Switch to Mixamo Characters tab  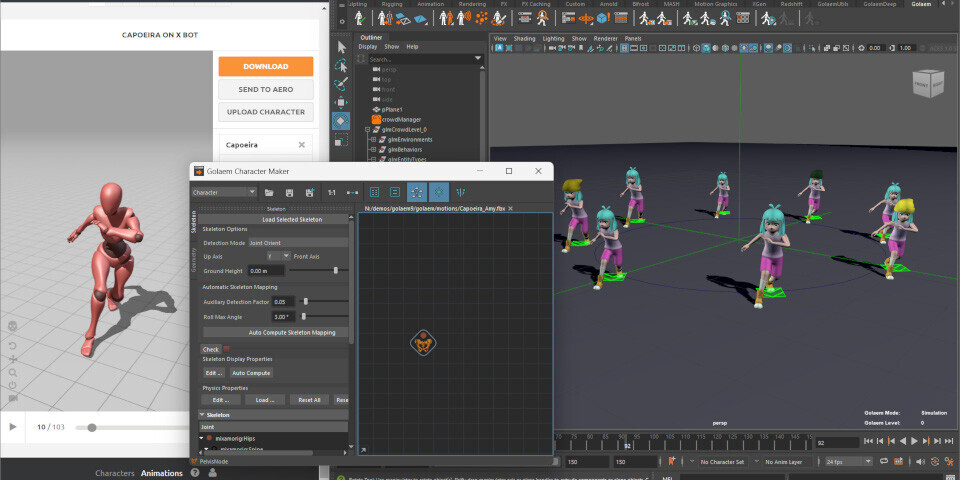[x=114, y=473]
